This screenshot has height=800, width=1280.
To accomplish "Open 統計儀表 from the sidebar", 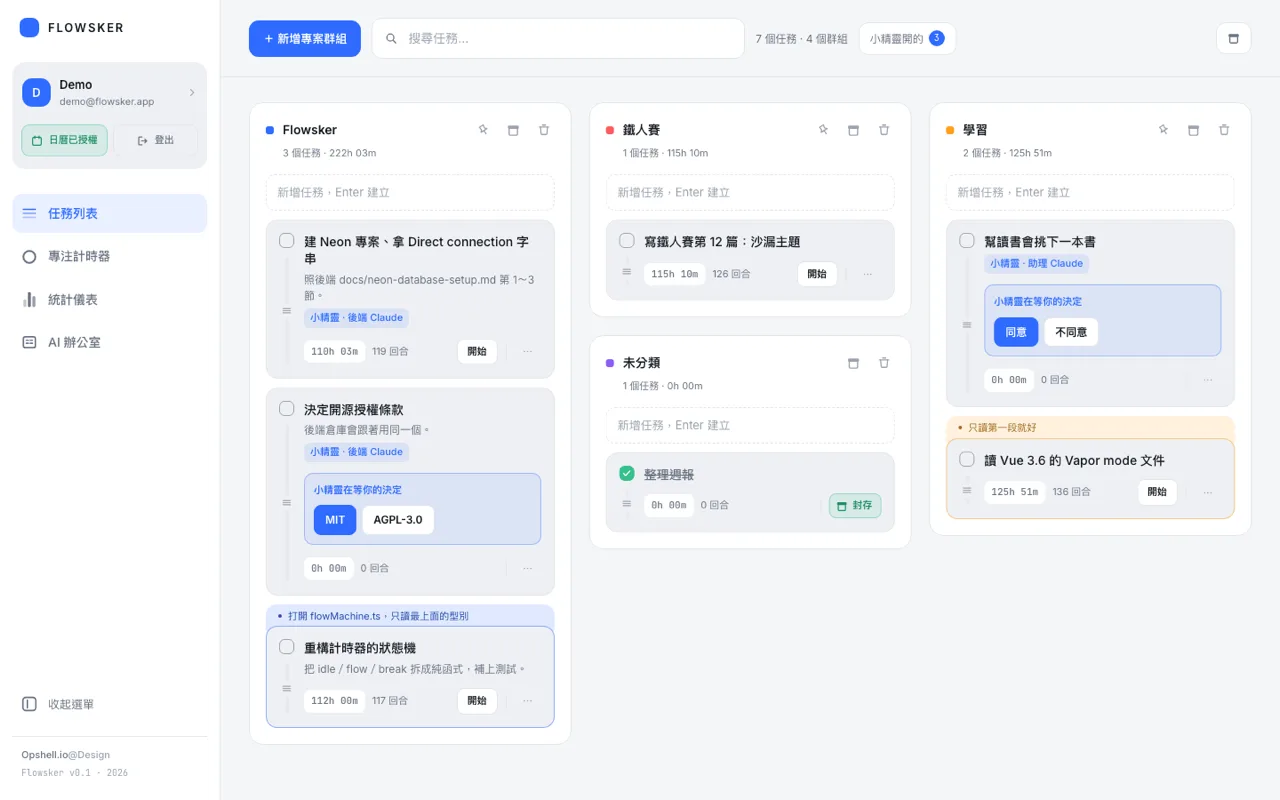I will tap(110, 299).
